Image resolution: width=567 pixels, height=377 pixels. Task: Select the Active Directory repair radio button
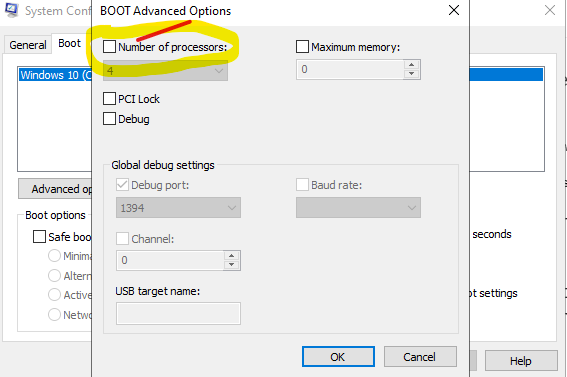(54, 295)
